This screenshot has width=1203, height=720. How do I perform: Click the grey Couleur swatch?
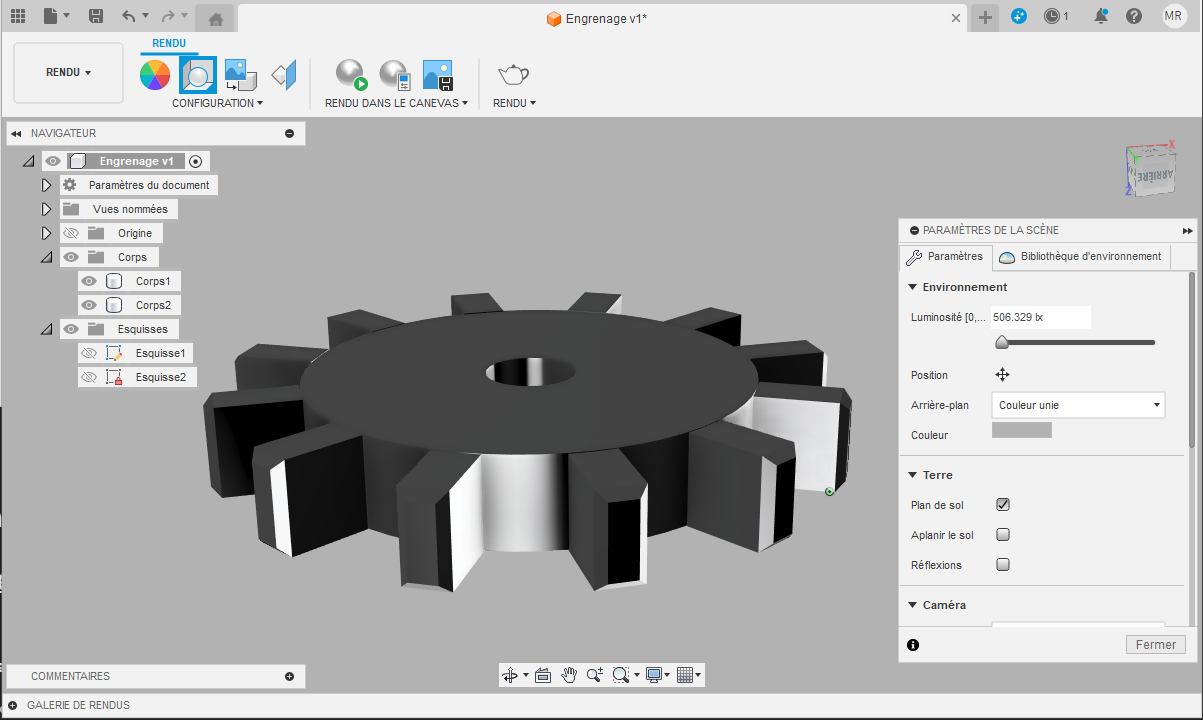point(1021,430)
